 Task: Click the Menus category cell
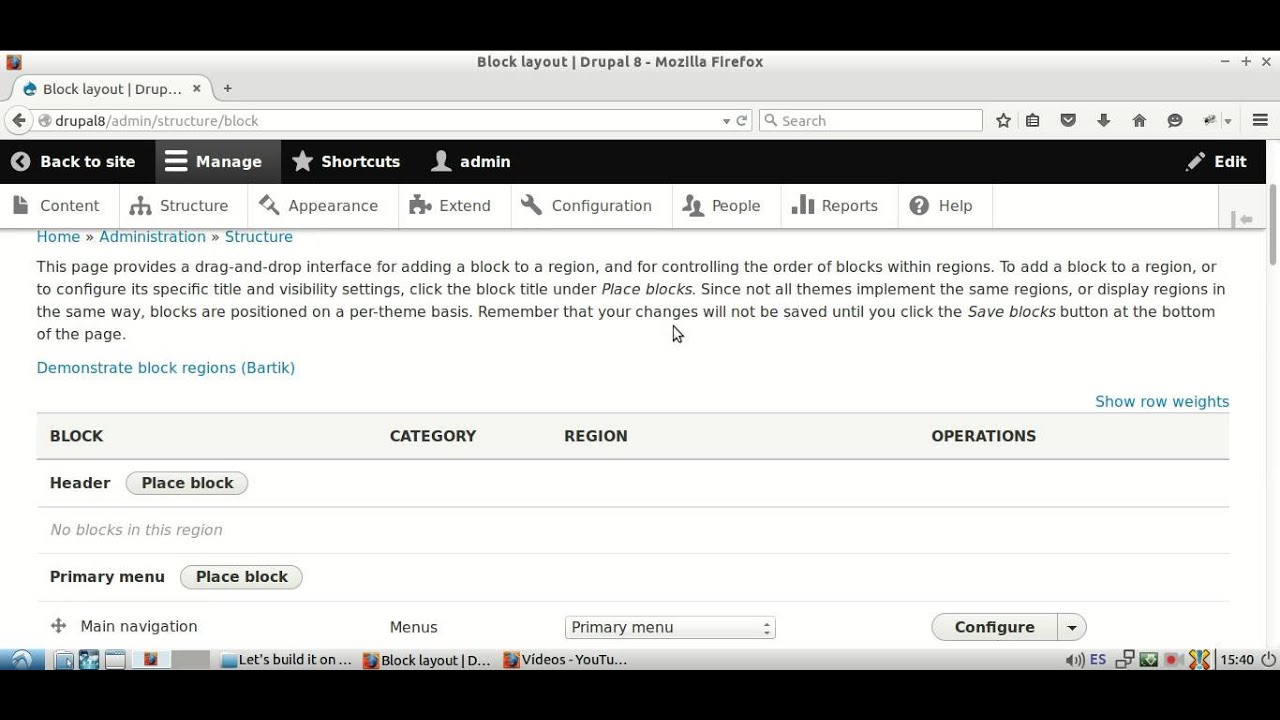point(414,627)
